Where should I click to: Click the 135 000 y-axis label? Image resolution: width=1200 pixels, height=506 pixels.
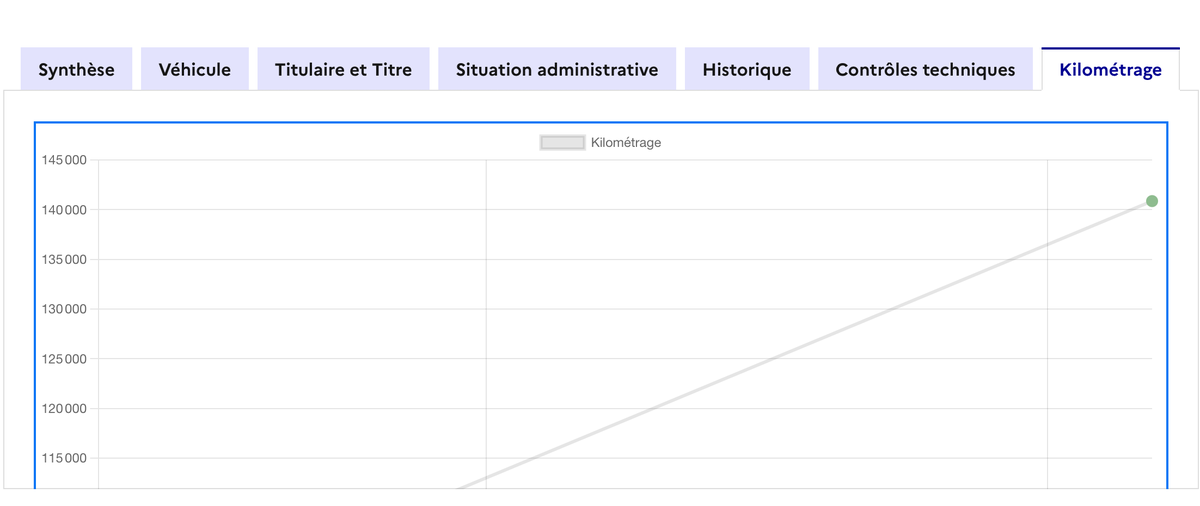pos(64,260)
